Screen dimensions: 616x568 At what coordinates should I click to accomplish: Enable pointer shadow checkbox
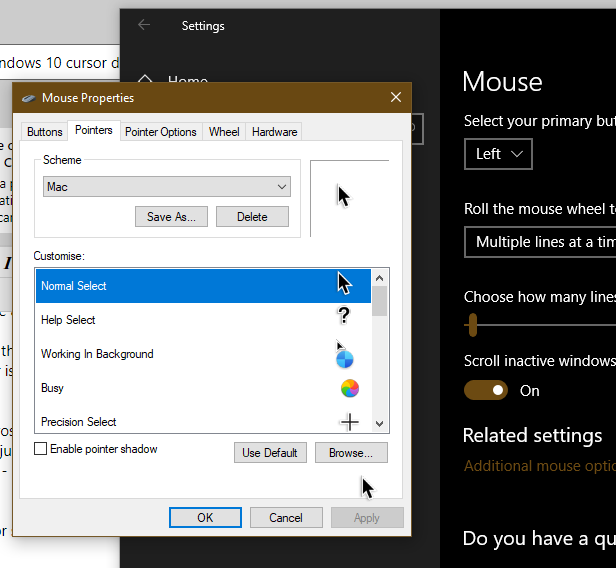click(x=40, y=449)
